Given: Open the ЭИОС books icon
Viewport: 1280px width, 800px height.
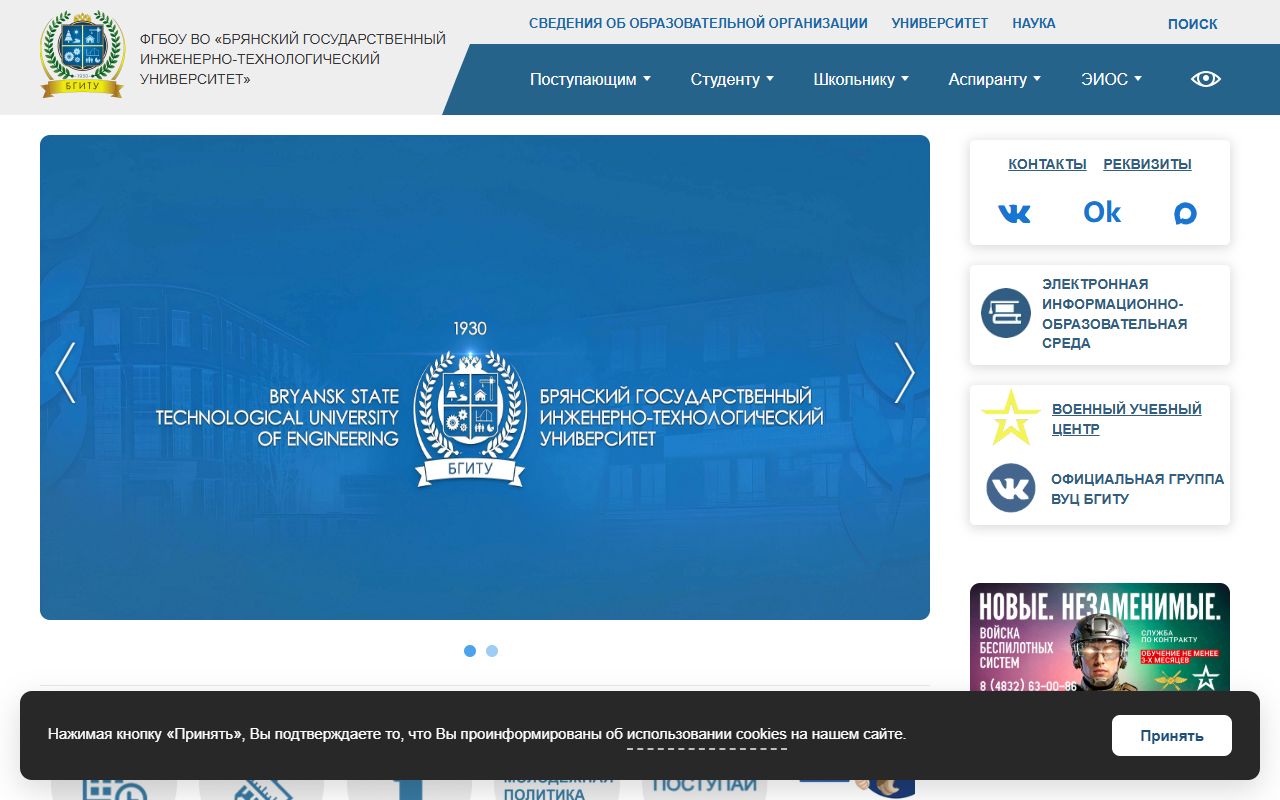Looking at the screenshot, I should pos(1005,313).
